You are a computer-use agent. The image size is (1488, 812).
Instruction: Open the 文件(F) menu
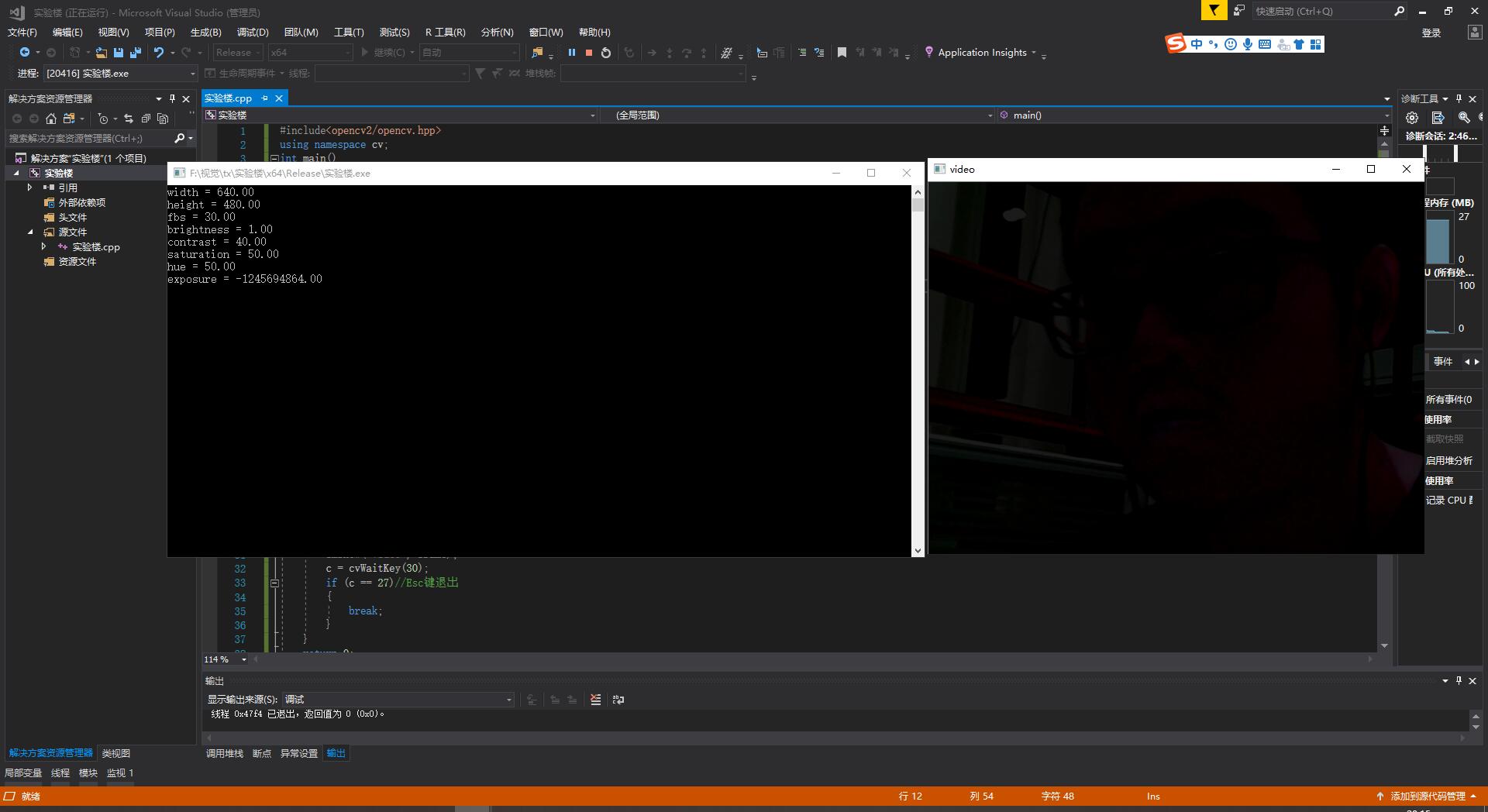(x=22, y=32)
